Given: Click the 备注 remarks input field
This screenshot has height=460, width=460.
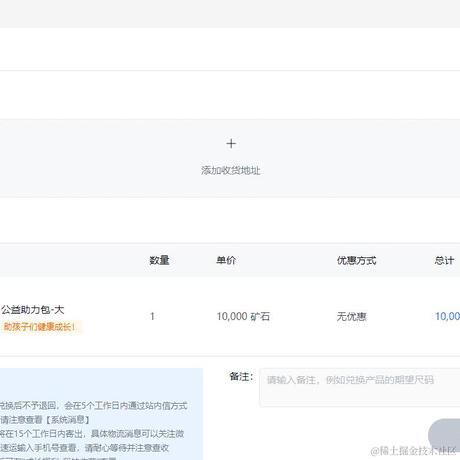Looking at the screenshot, I should click(360, 387).
